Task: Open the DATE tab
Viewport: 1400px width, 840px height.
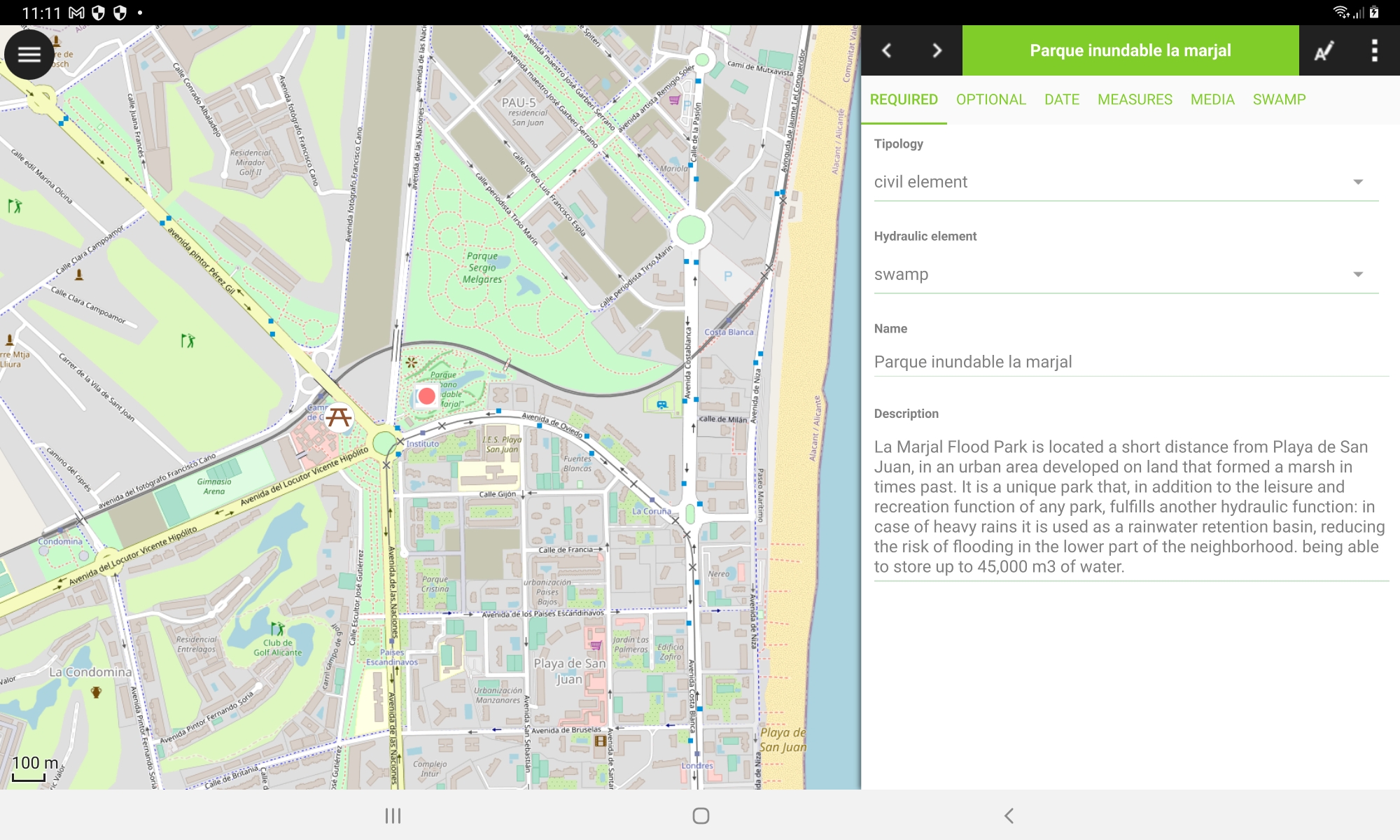Action: pyautogui.click(x=1062, y=99)
